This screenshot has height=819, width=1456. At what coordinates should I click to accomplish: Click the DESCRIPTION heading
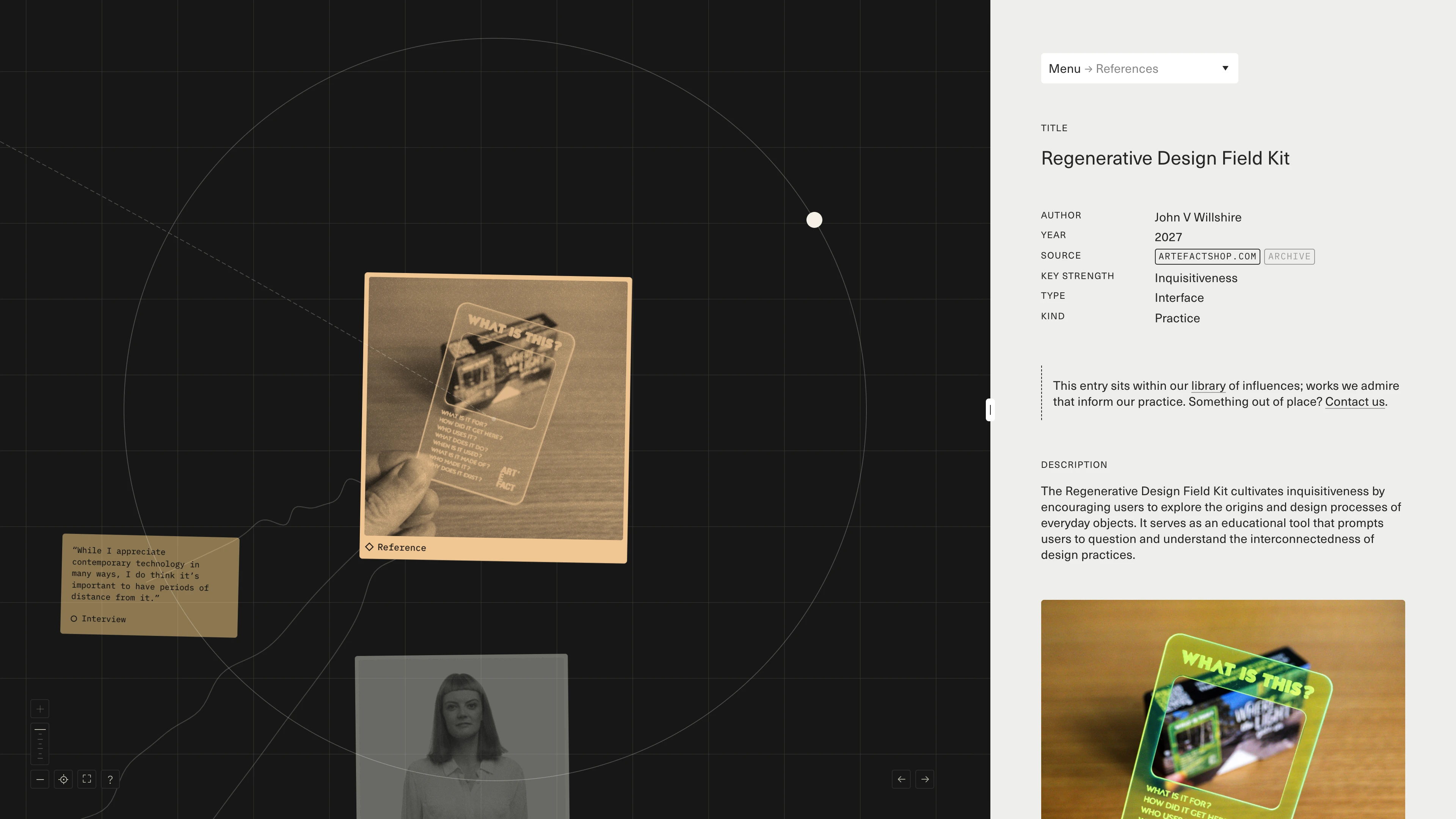point(1074,464)
